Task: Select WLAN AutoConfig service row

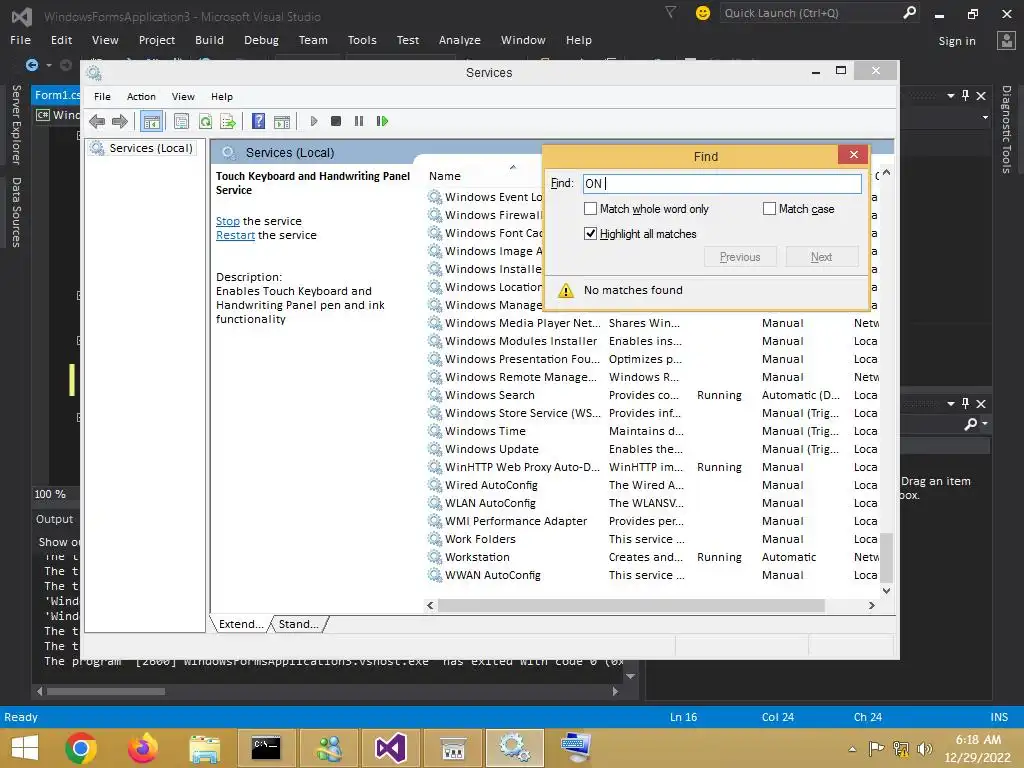Action: coord(653,503)
